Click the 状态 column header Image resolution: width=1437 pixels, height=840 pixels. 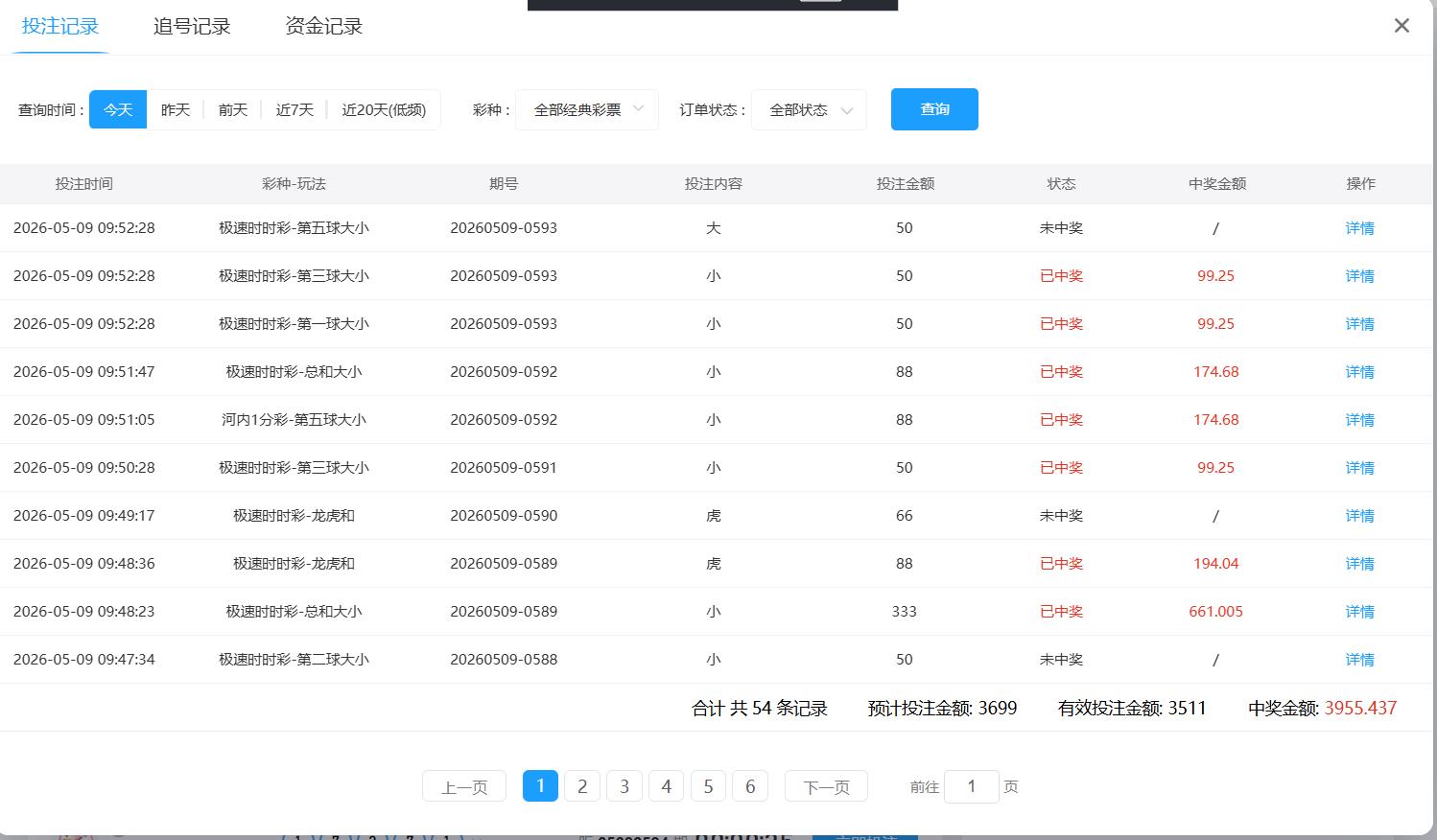click(x=1061, y=183)
